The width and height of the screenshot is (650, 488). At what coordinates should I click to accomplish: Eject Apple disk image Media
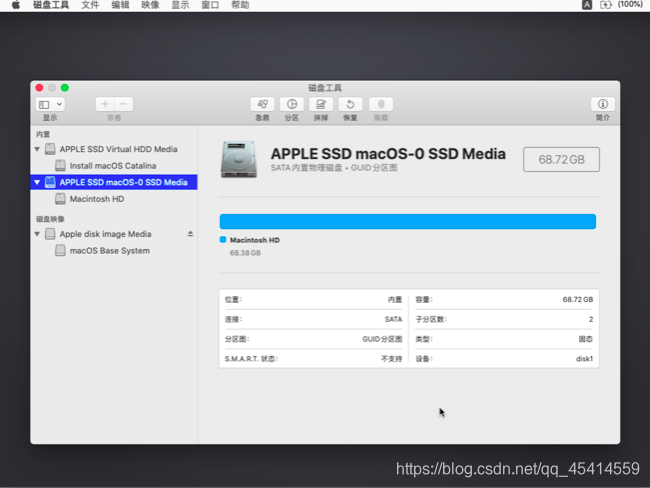click(x=190, y=234)
